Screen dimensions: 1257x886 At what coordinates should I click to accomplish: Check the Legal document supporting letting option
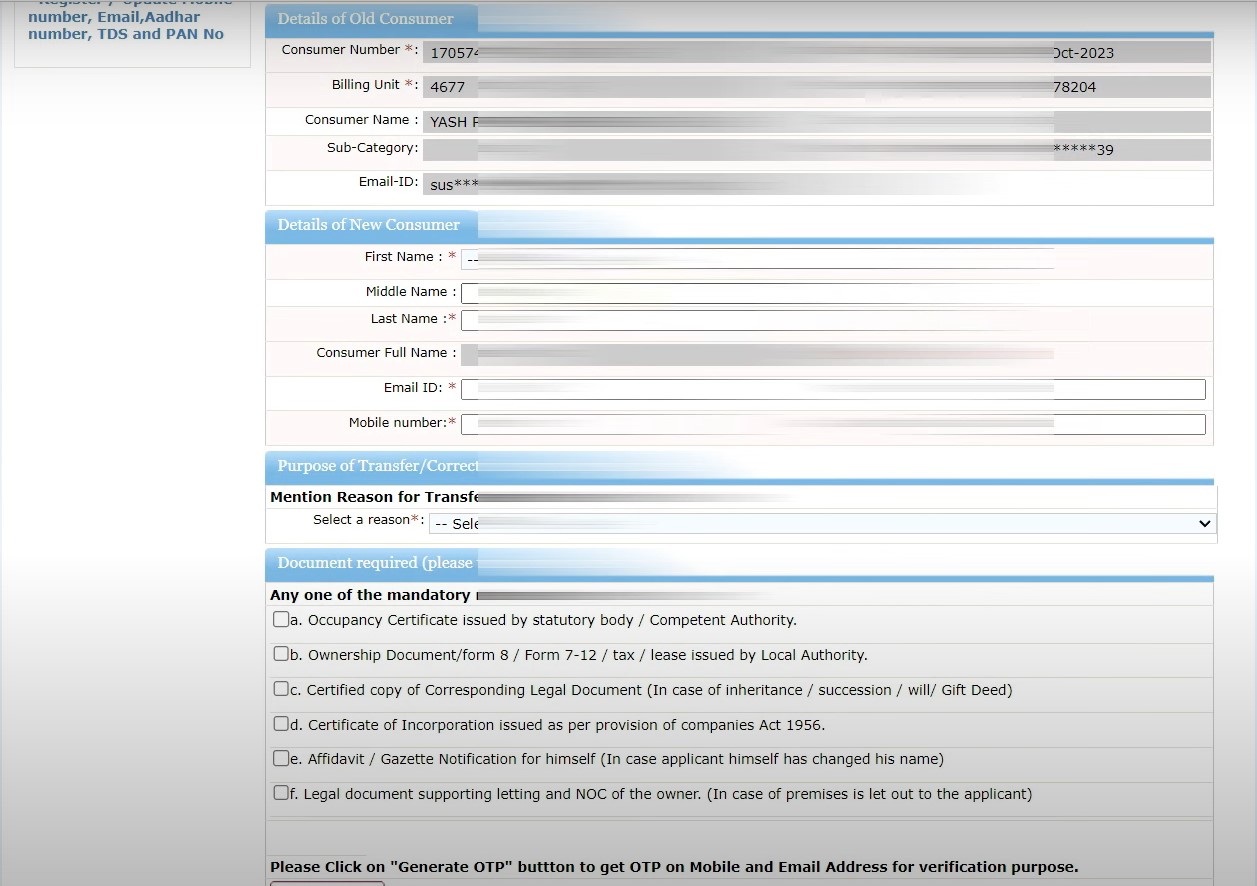pos(282,792)
